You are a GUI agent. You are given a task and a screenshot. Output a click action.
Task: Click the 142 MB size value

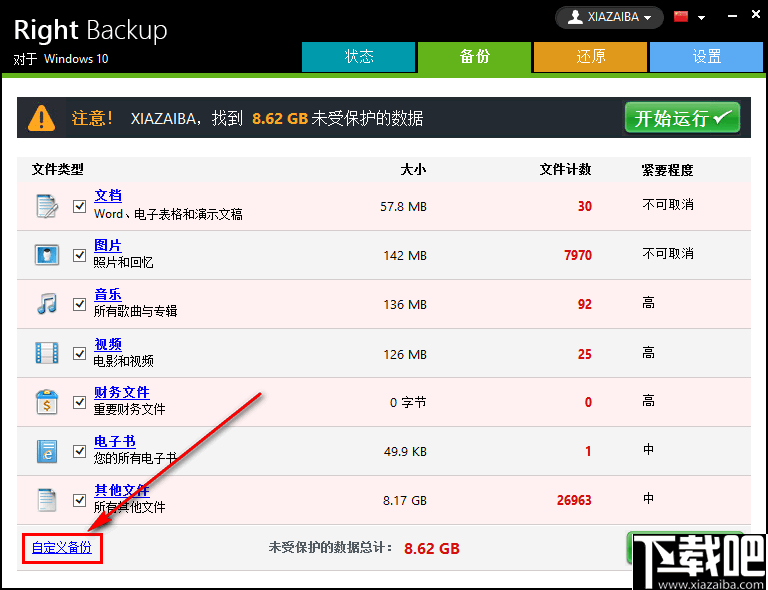click(405, 256)
